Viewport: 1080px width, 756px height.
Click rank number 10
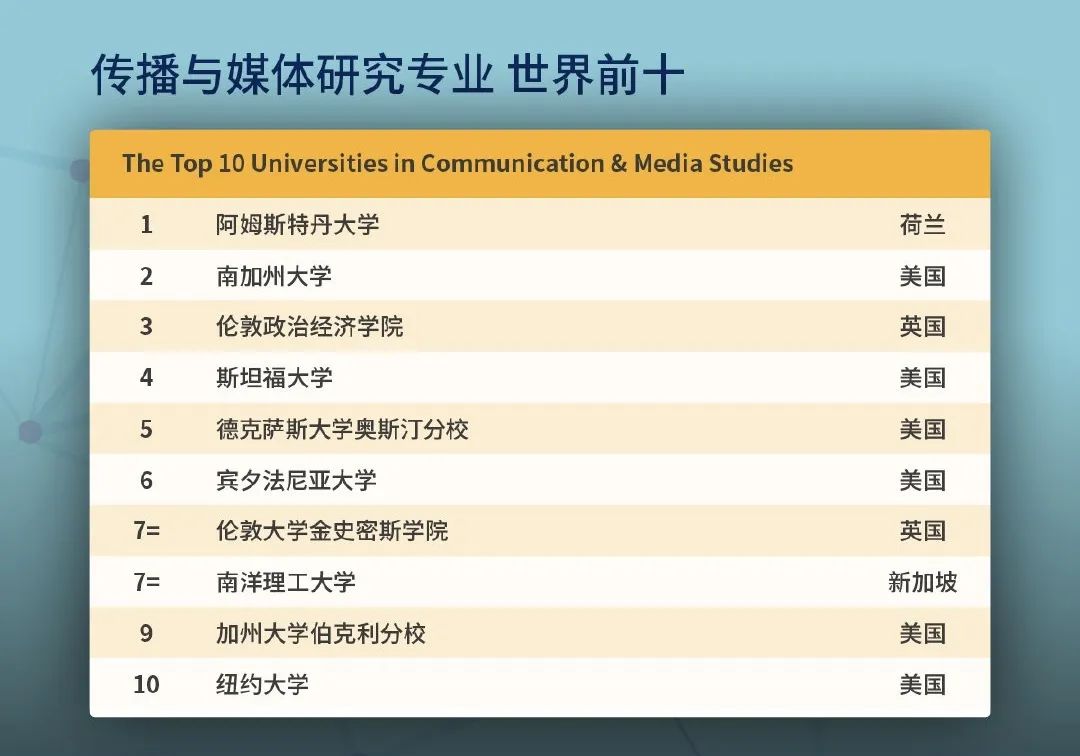coord(146,685)
